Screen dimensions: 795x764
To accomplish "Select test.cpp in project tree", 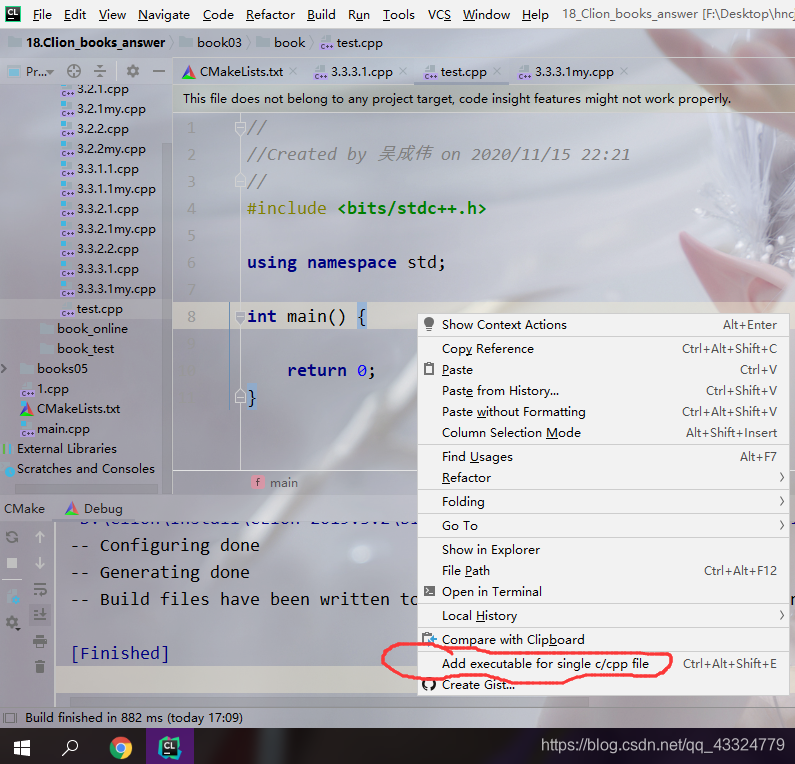I will pos(92,309).
